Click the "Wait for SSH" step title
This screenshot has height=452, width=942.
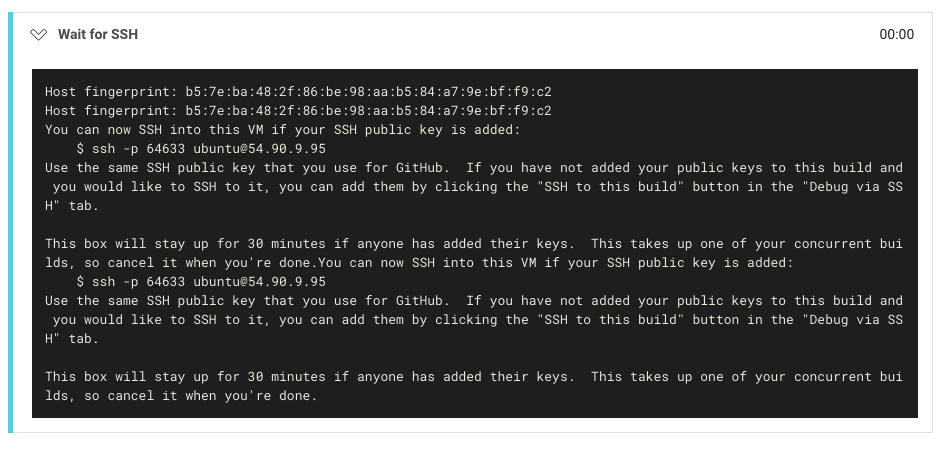(x=97, y=35)
